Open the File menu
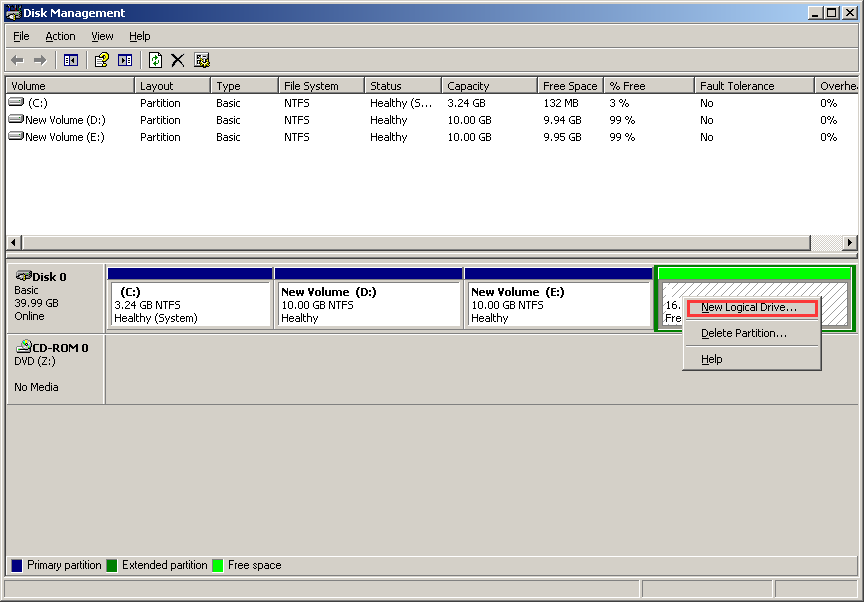The height and width of the screenshot is (602, 864). 21,36
